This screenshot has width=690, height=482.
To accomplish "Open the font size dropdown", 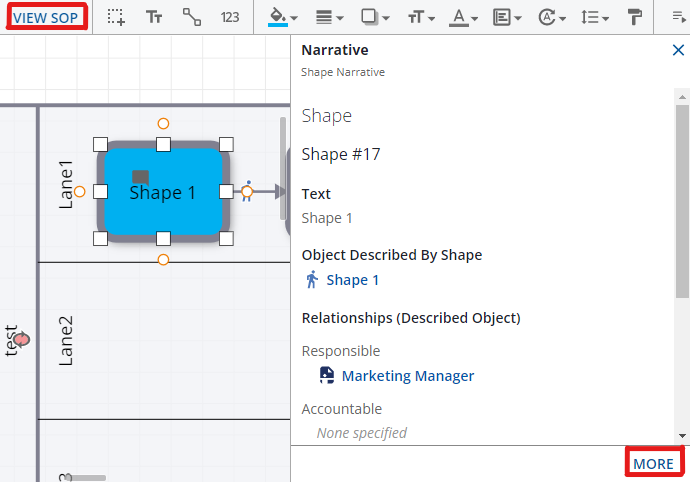I will click(x=420, y=17).
